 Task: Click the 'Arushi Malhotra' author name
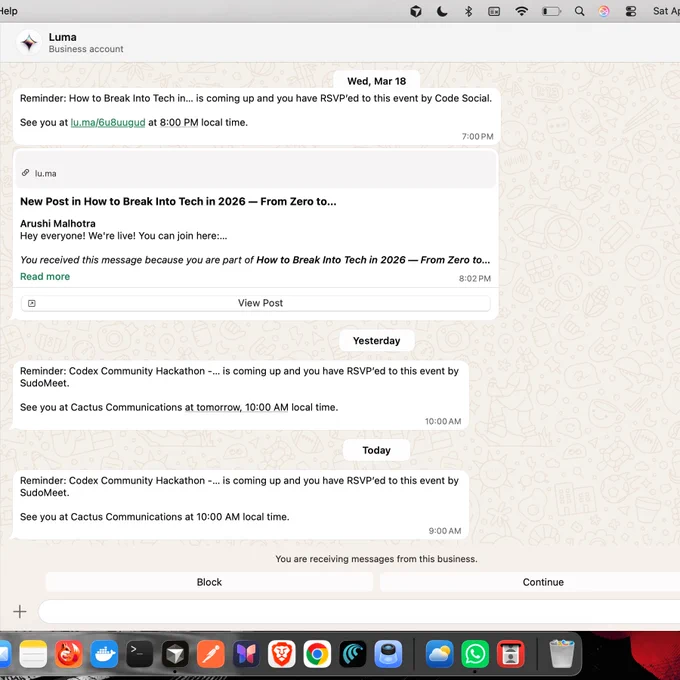click(58, 223)
